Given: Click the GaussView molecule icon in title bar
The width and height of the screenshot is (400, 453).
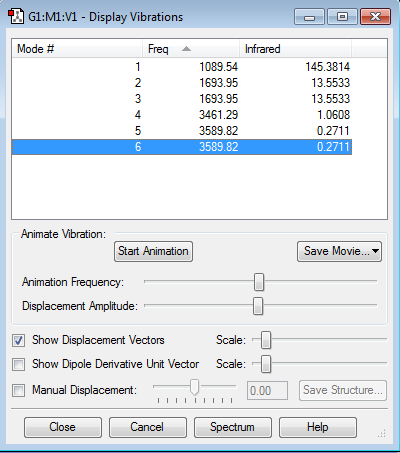Looking at the screenshot, I should 16,16.
